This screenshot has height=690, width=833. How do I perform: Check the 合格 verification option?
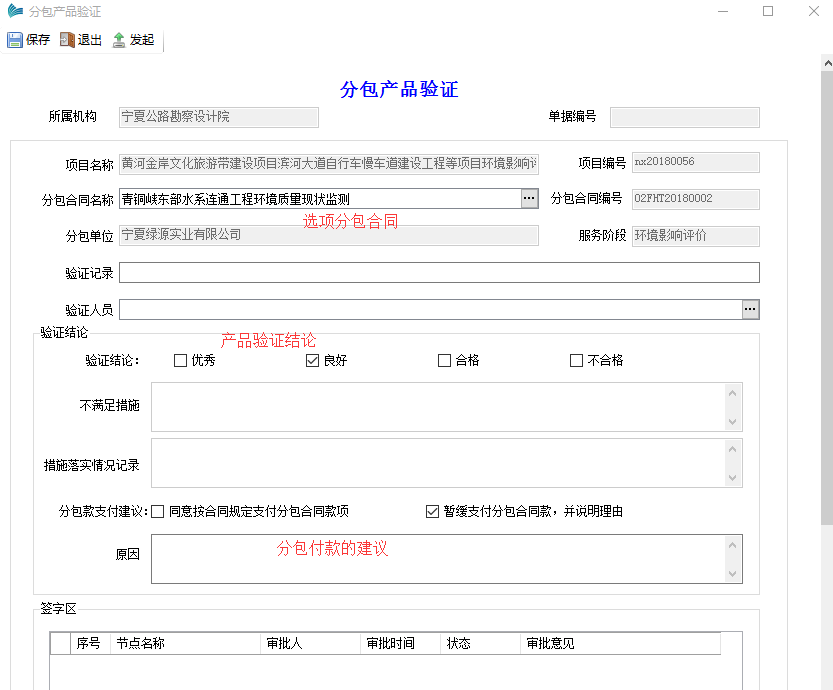click(443, 360)
